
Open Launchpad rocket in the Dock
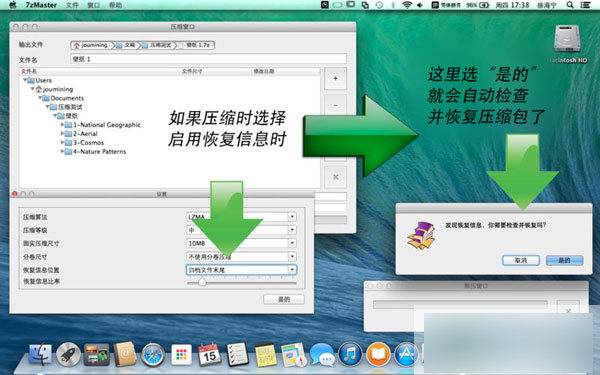[68, 354]
